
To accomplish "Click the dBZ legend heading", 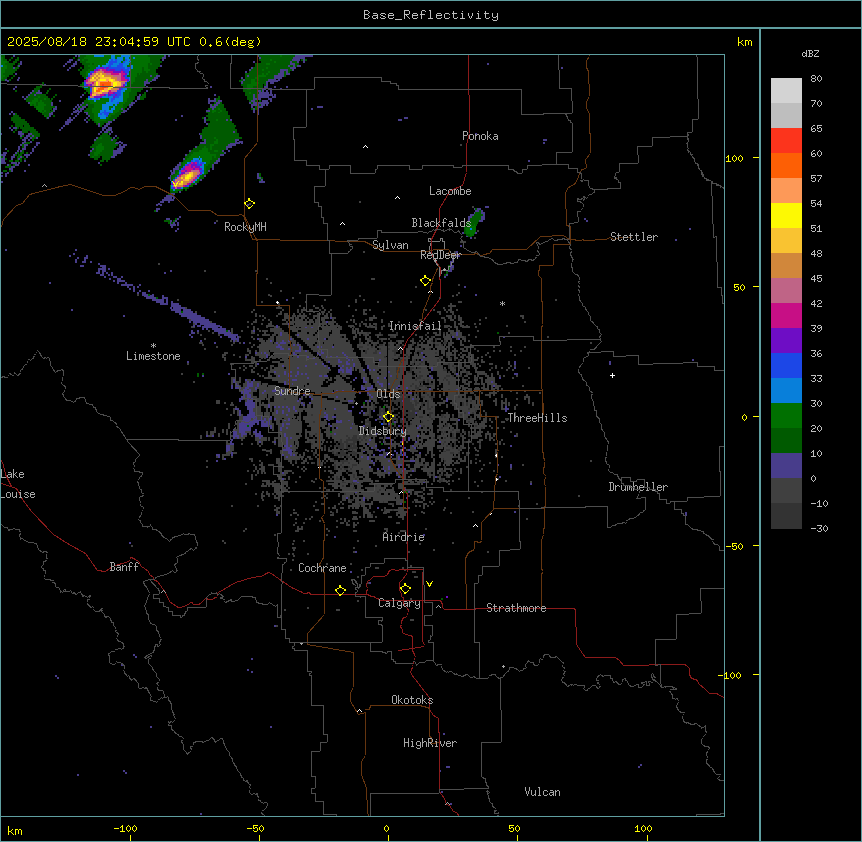I will click(810, 53).
